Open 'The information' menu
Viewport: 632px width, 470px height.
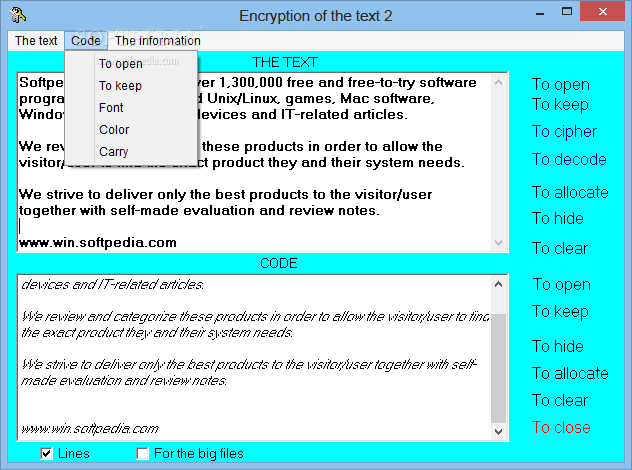point(158,41)
